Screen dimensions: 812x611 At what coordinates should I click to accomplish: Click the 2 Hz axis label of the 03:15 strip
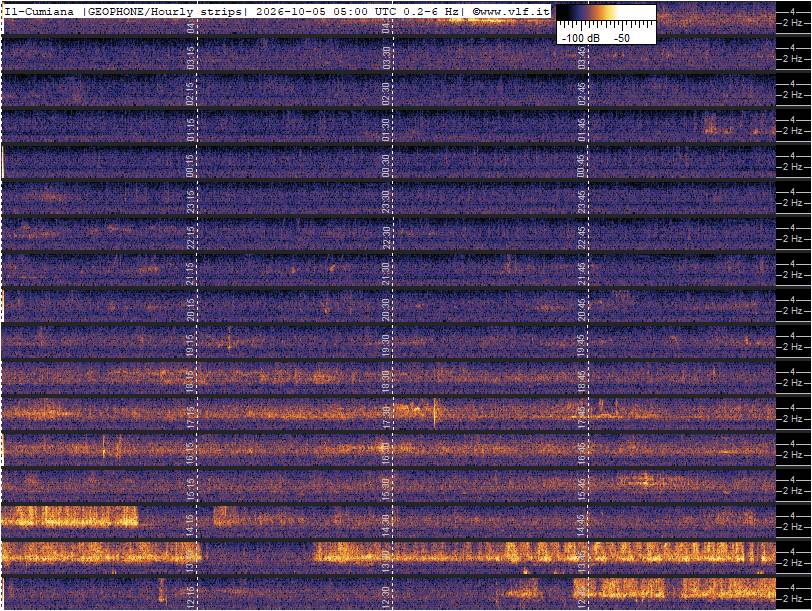[x=792, y=59]
